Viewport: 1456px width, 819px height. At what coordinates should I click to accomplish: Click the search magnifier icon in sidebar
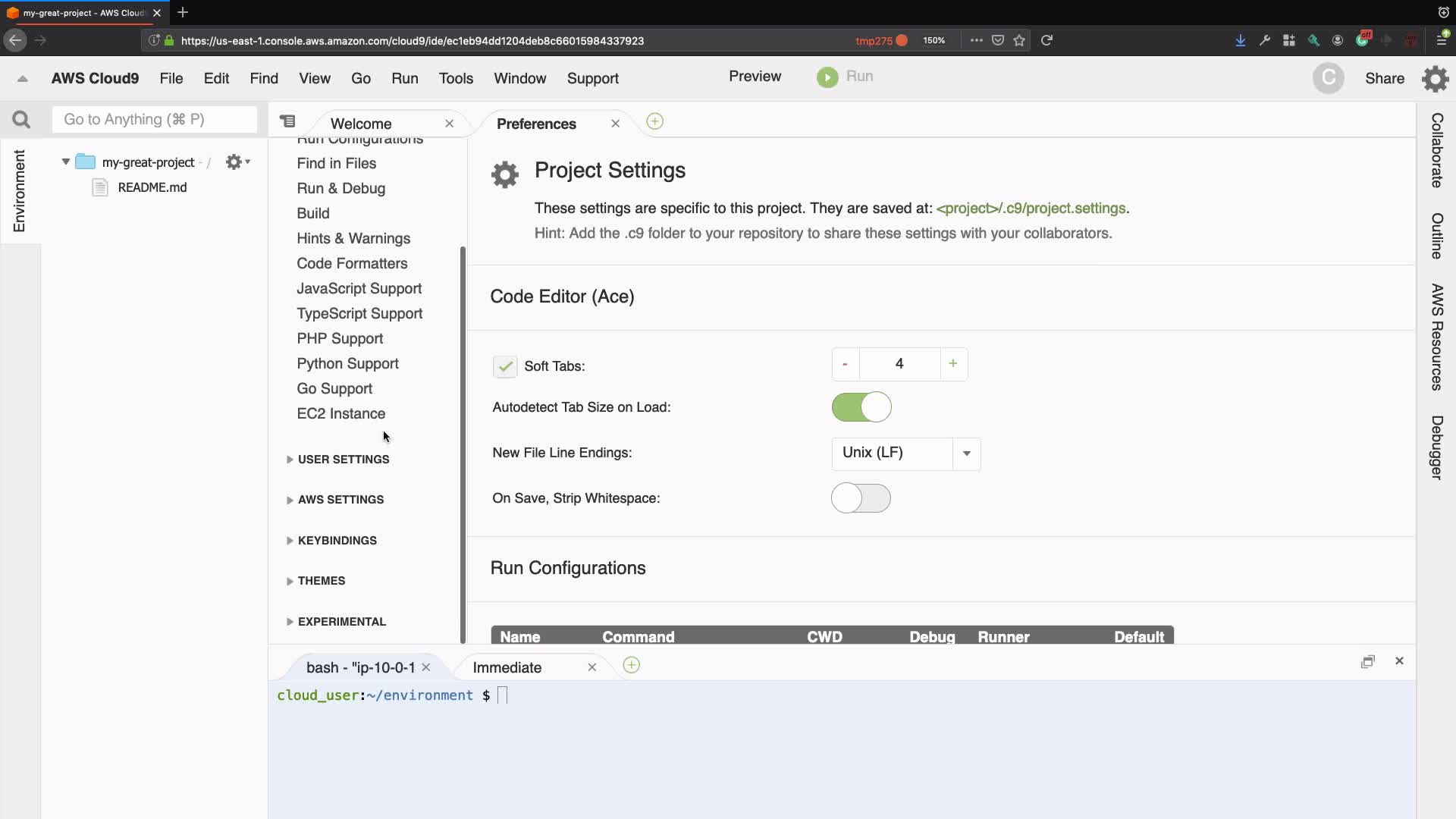click(21, 120)
